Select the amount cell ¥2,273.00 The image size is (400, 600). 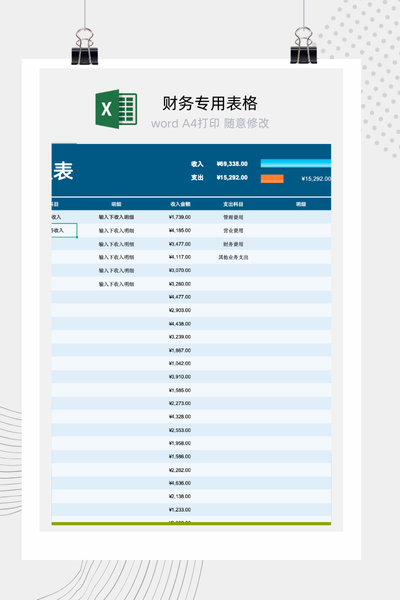180,403
